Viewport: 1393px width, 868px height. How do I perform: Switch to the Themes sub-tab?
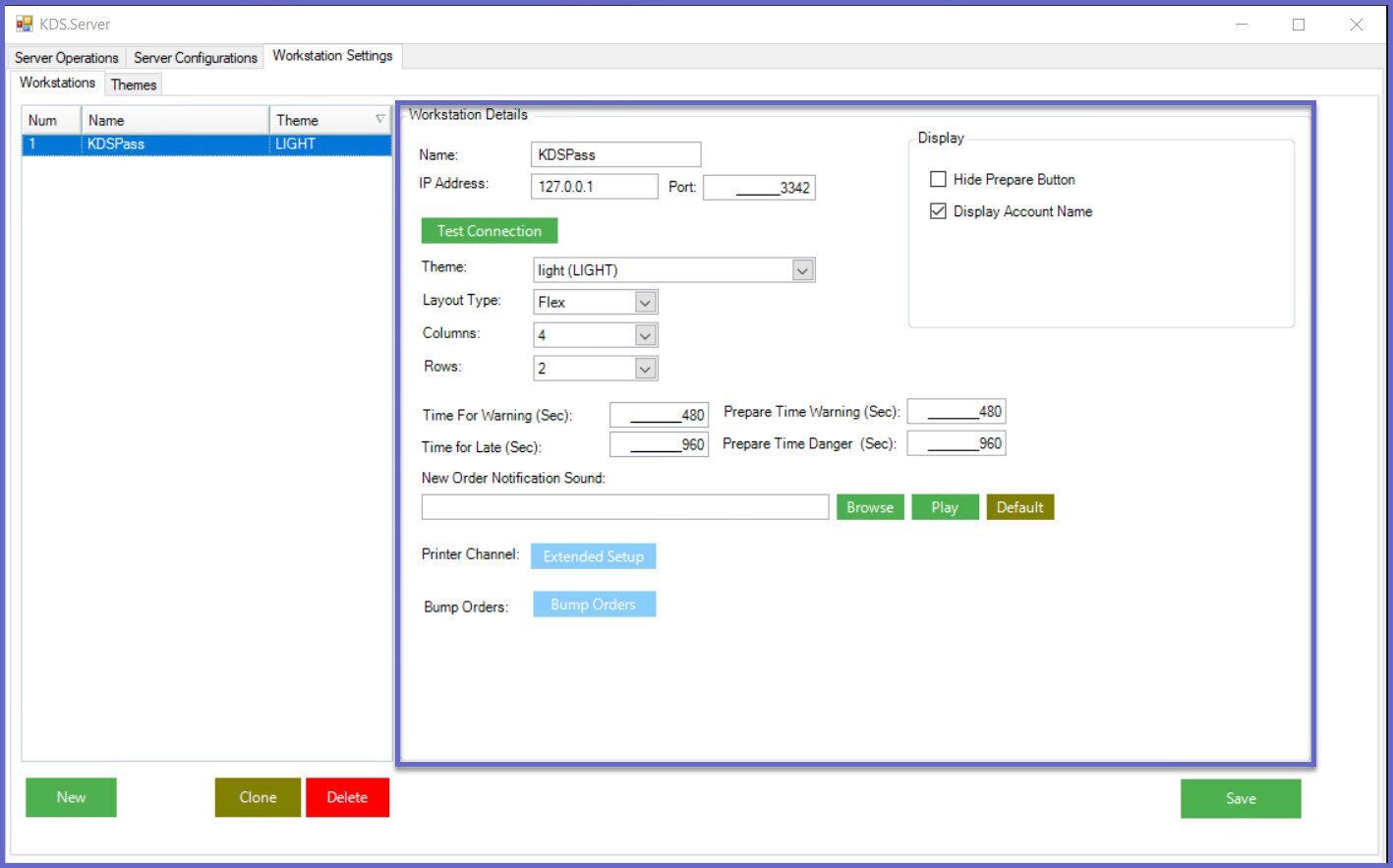(x=134, y=85)
